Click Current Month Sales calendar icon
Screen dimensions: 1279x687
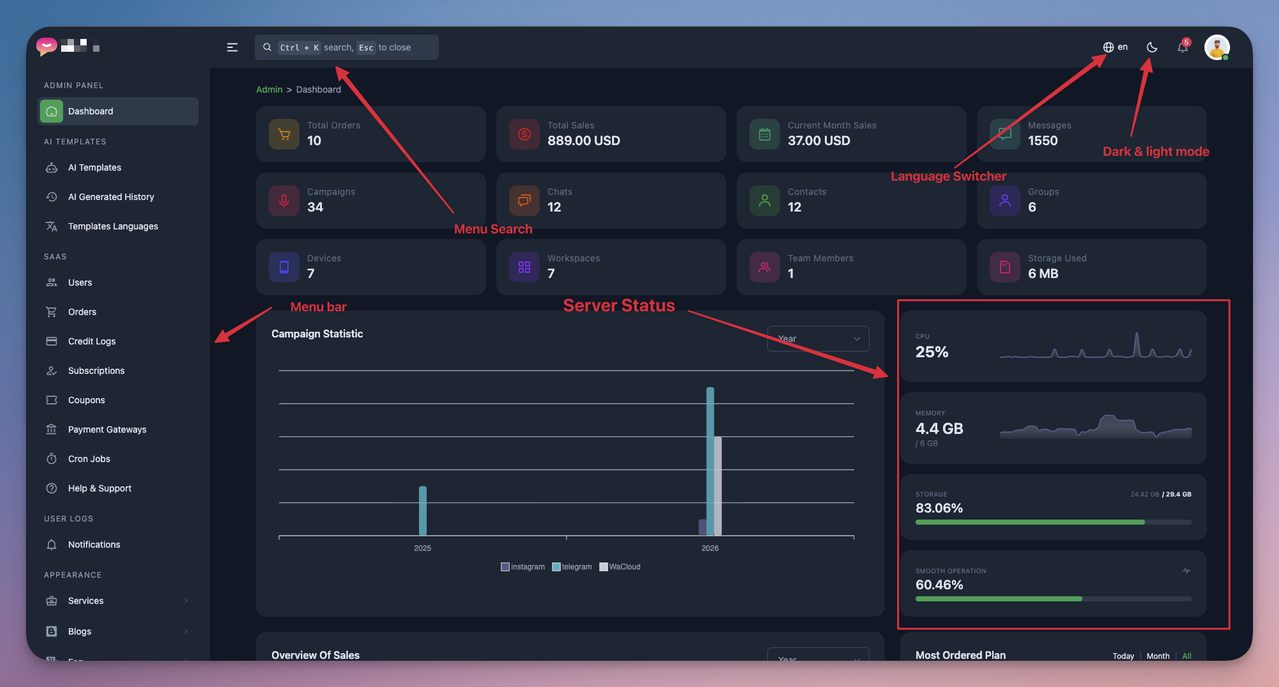point(764,134)
